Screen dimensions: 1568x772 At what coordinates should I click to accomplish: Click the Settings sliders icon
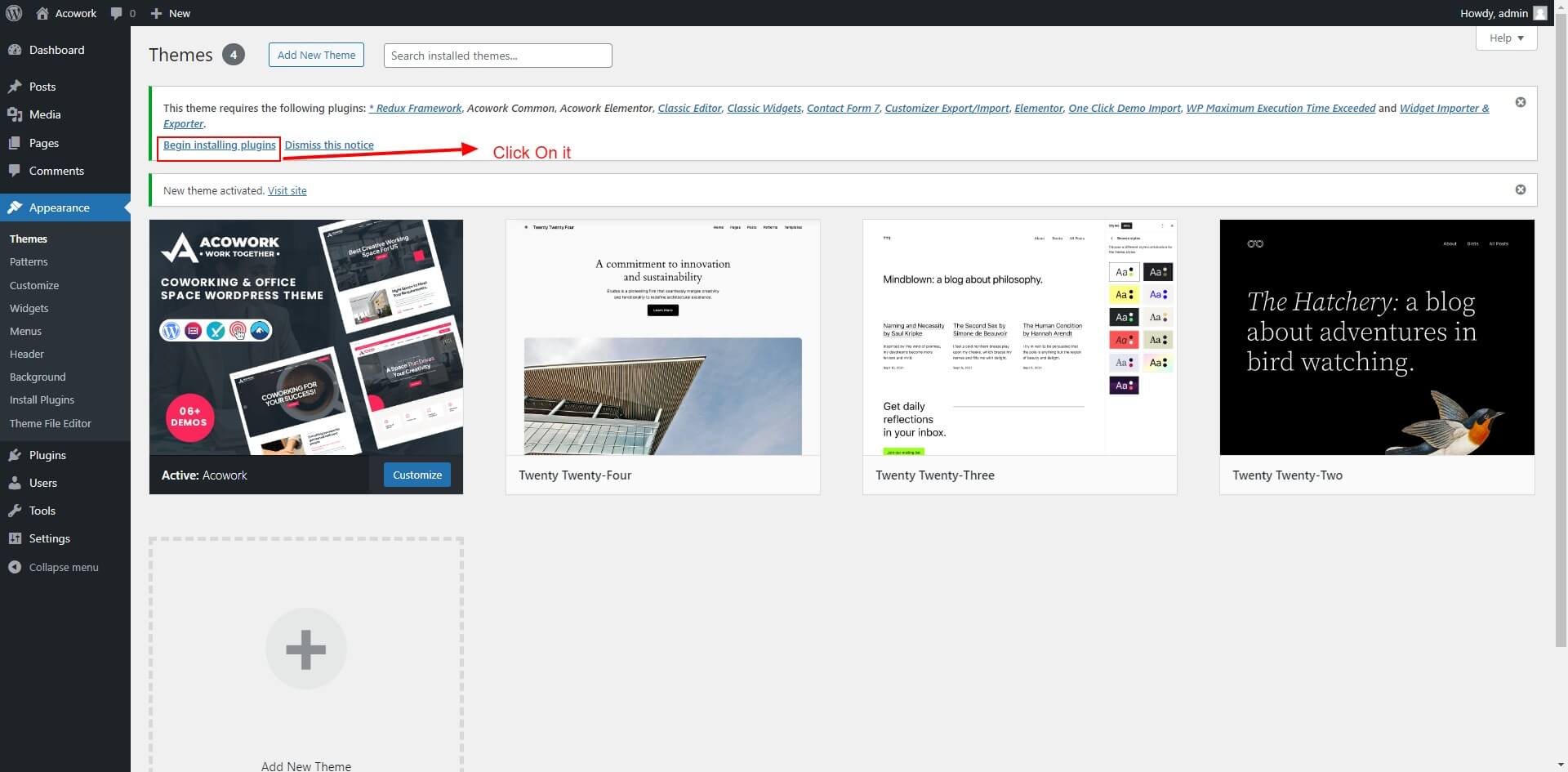pos(15,538)
